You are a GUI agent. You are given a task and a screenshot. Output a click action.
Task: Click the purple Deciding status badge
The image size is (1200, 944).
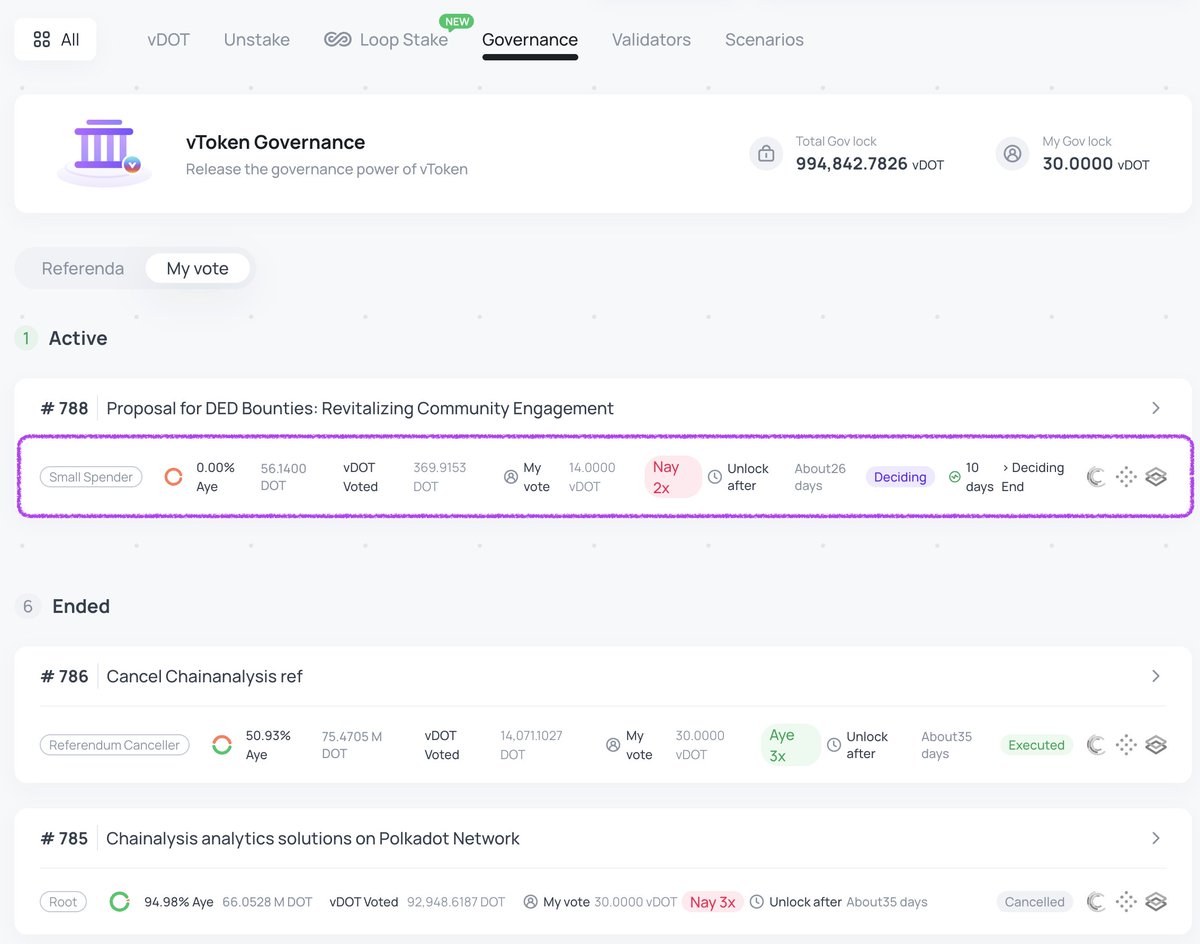(x=900, y=477)
